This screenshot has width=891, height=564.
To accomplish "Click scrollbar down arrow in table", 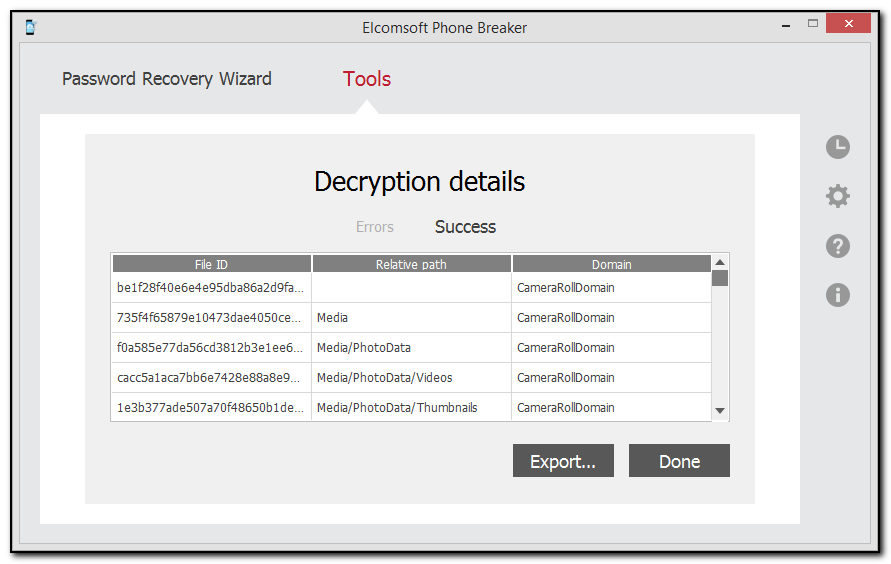I will click(720, 411).
